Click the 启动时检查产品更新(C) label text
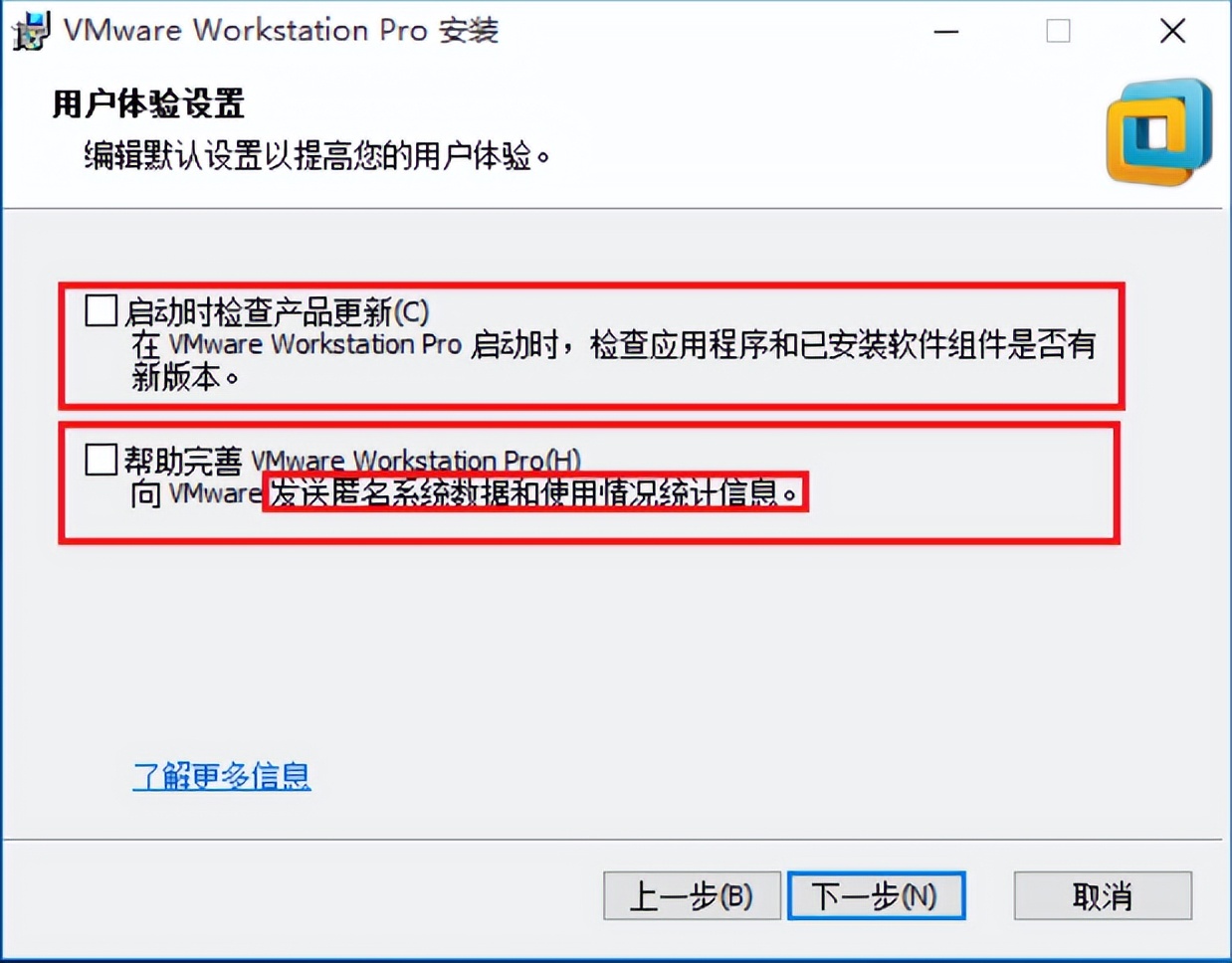Screen dimensions: 1232x963 pos(277,312)
